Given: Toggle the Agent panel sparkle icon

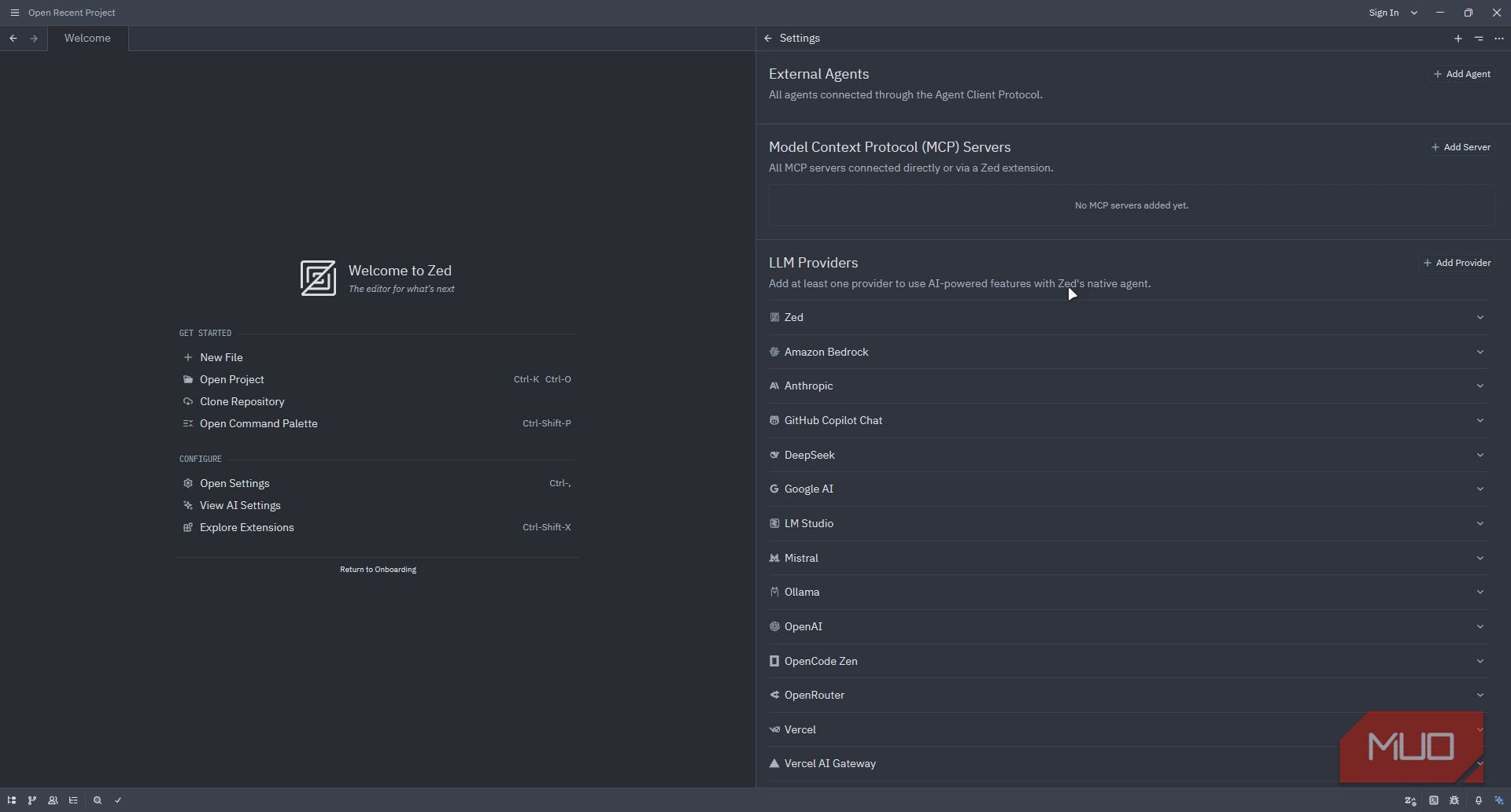Looking at the screenshot, I should [1499, 800].
